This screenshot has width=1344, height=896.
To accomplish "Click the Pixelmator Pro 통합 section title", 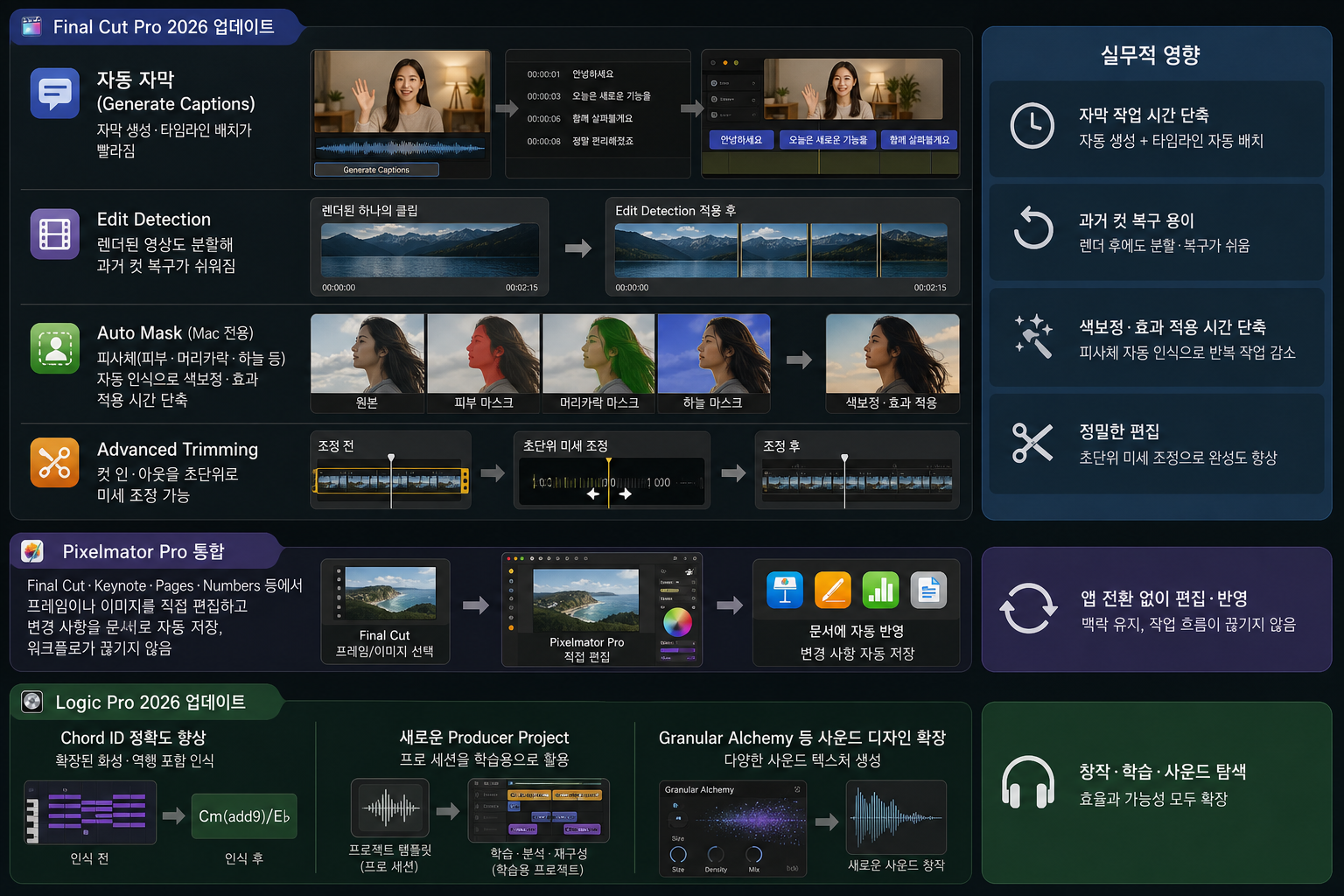I will coord(143,551).
